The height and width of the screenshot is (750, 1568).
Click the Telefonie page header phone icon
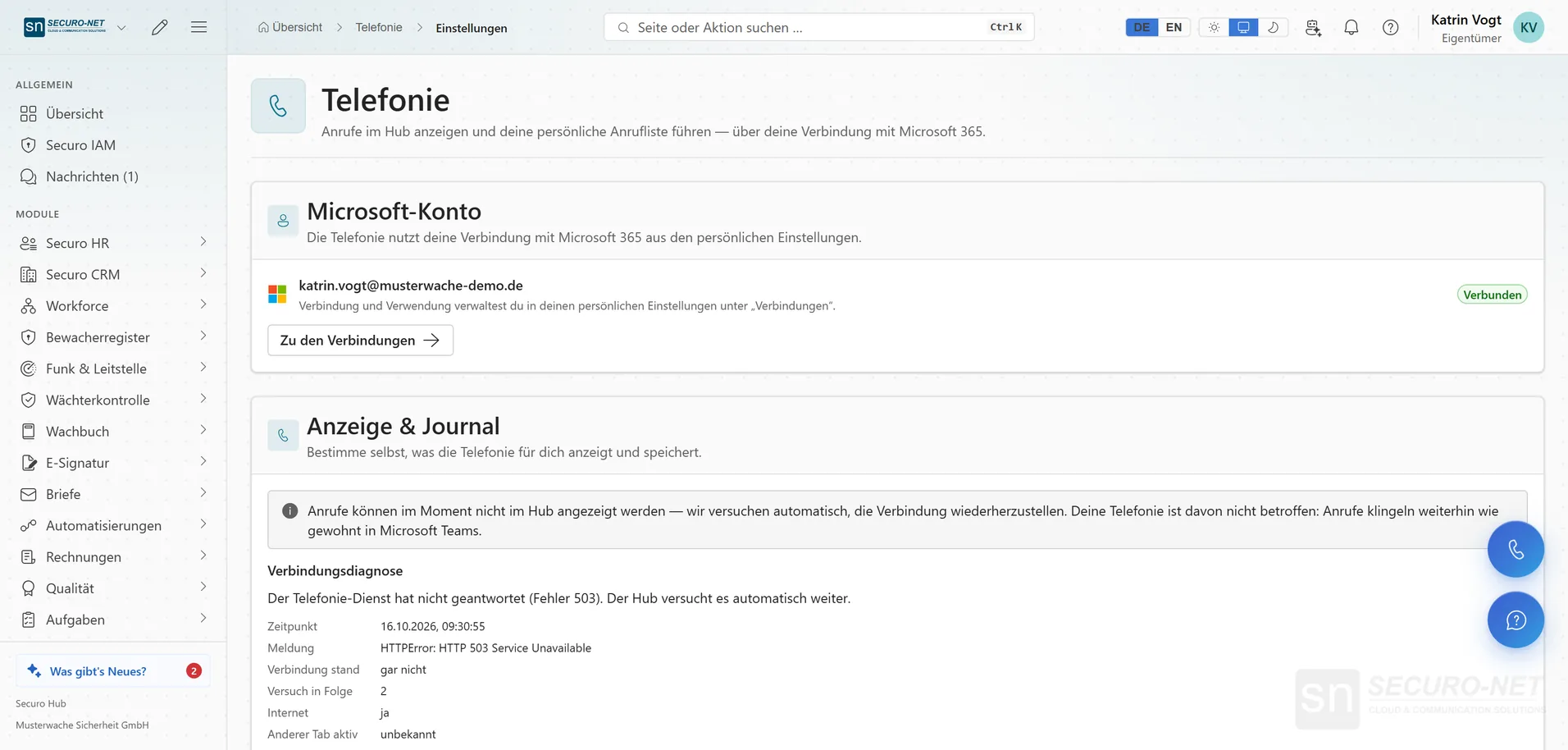click(x=278, y=106)
